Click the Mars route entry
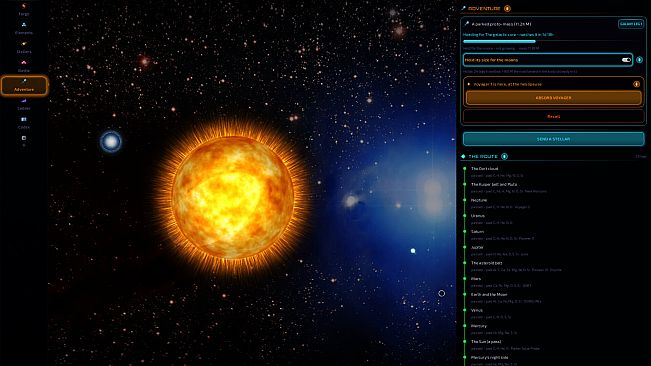 [476, 279]
